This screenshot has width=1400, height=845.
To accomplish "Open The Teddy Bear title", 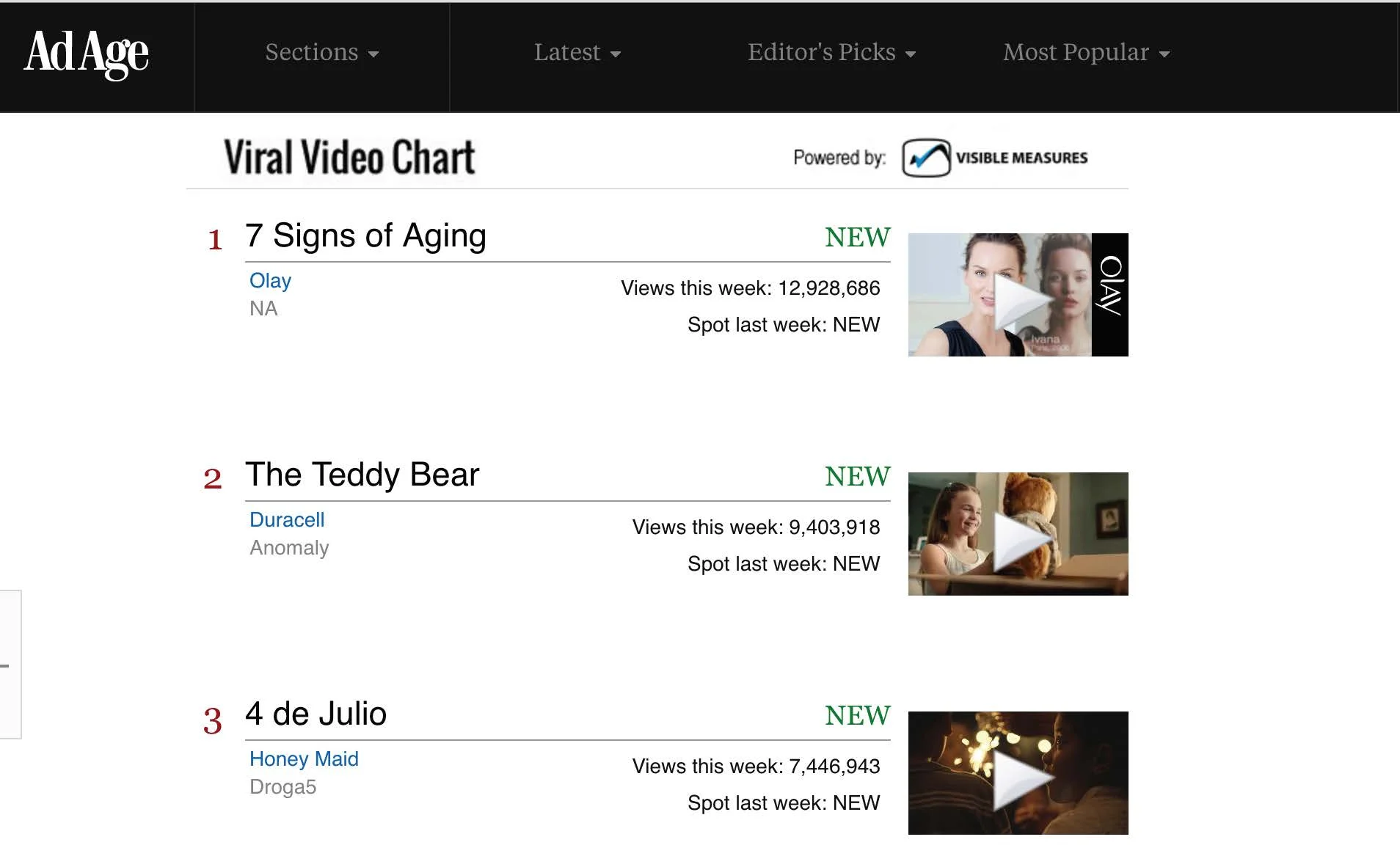I will [x=362, y=475].
